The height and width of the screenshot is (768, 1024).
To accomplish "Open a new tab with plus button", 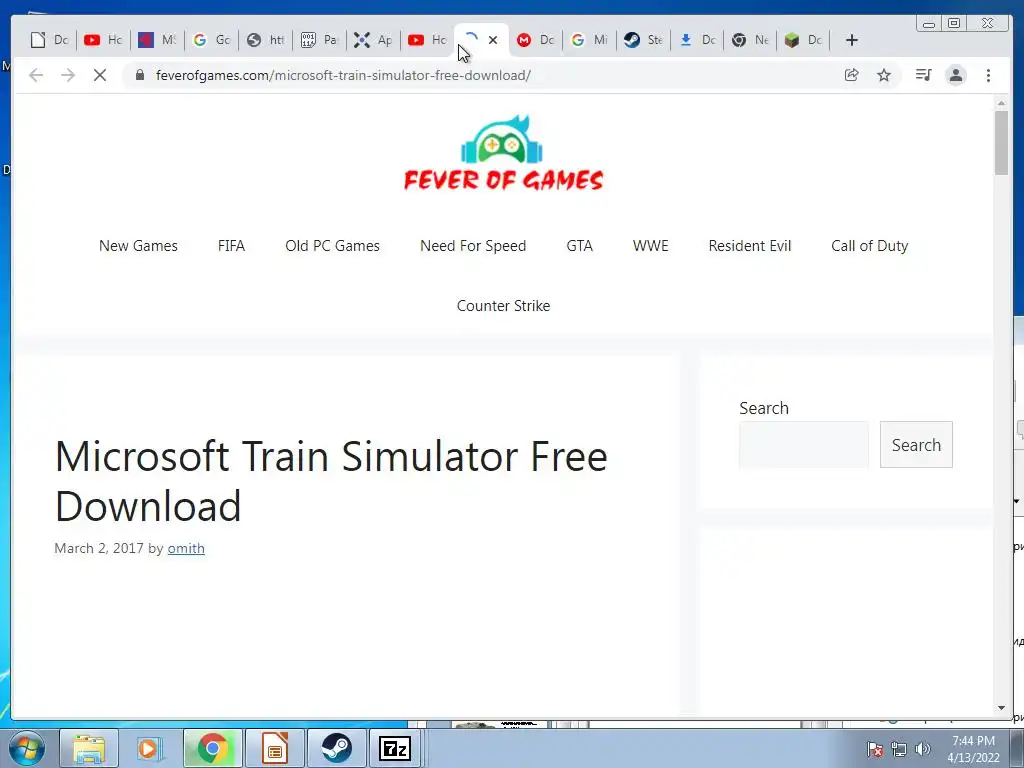I will tap(852, 40).
